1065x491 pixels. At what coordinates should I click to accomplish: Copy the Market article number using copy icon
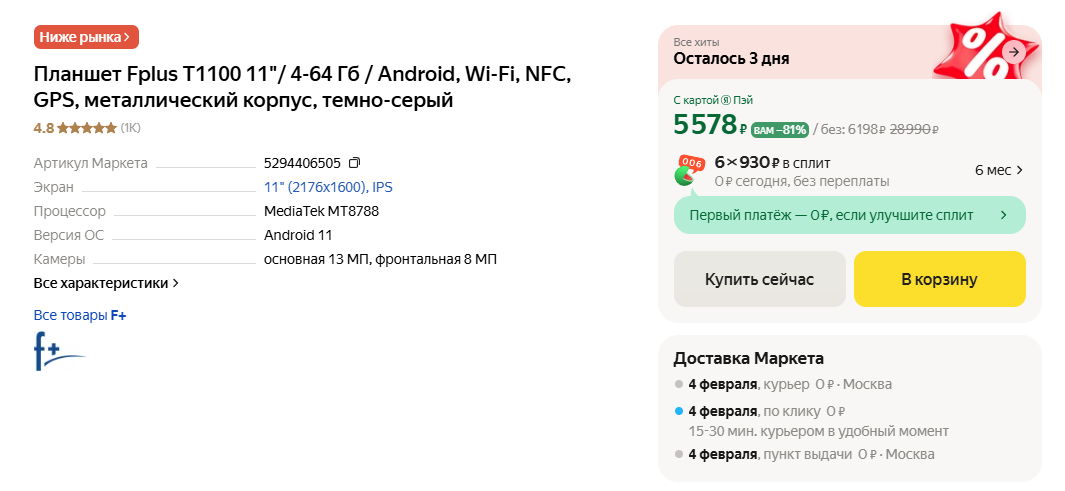(x=354, y=163)
